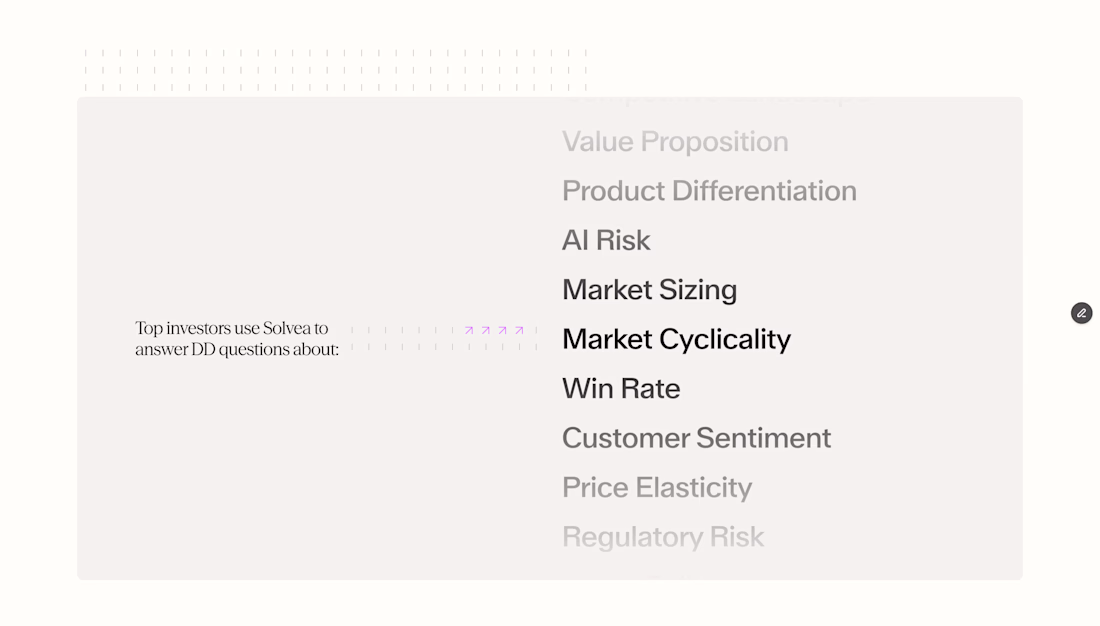Image resolution: width=1100 pixels, height=626 pixels.
Task: Select the Value Proposition topic
Action: coord(675,142)
